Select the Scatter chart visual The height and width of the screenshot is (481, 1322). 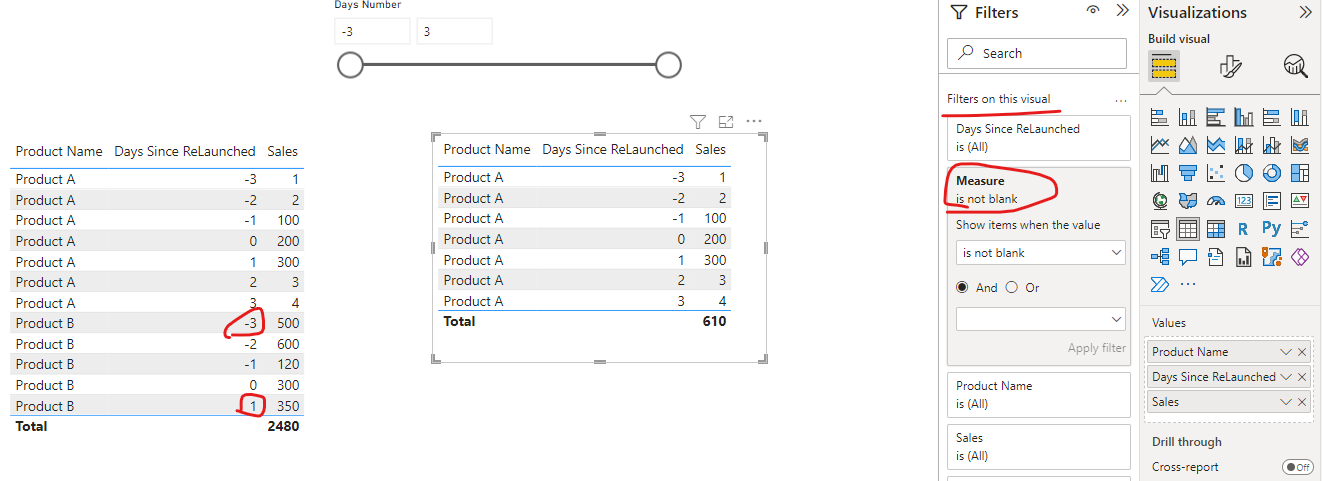[1216, 173]
